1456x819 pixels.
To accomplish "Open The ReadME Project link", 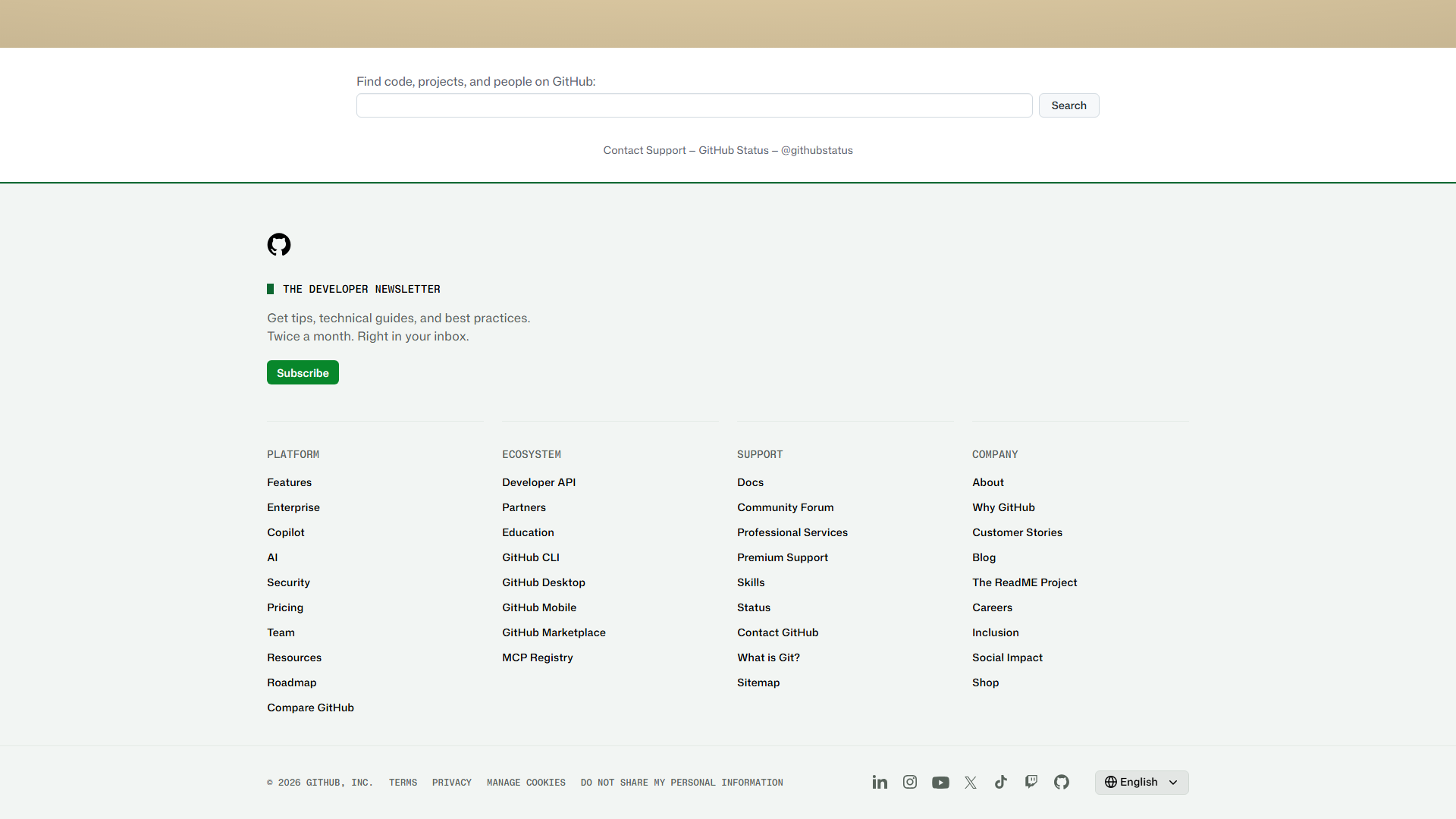I will [x=1025, y=582].
